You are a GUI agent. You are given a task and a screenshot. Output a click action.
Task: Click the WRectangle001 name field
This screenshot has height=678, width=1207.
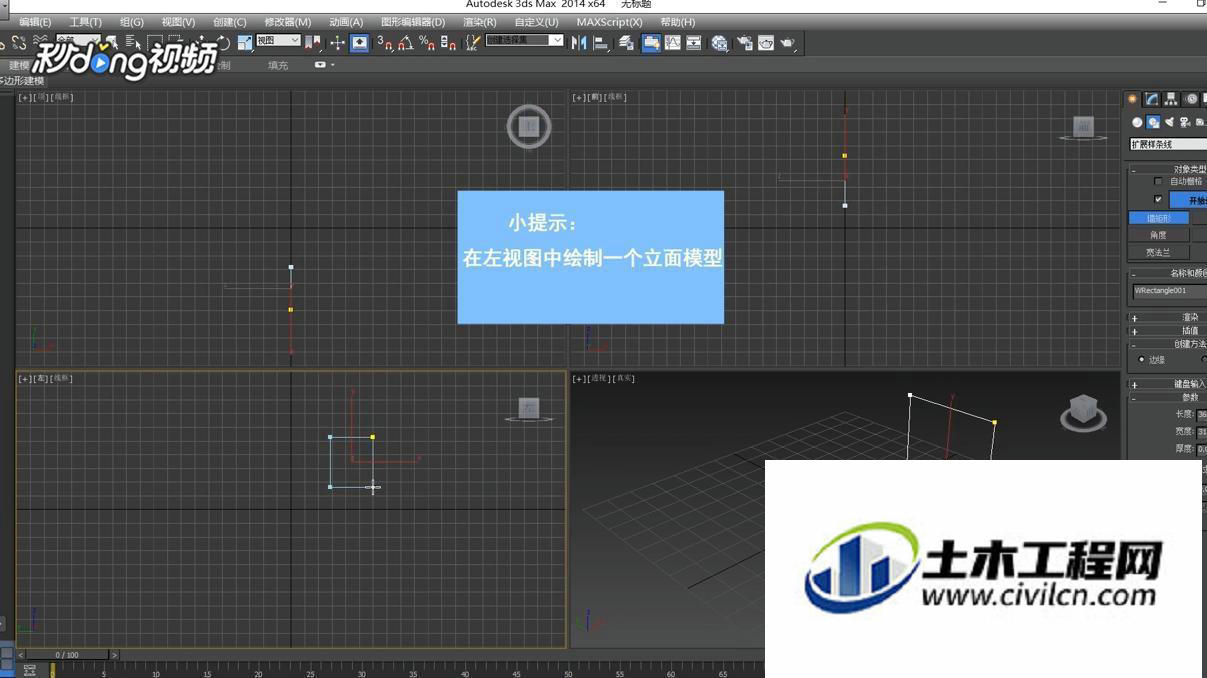[1170, 291]
